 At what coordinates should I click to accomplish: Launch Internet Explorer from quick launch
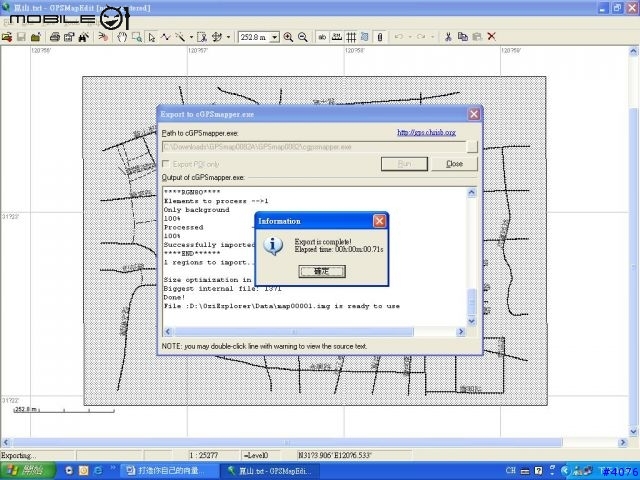[98, 471]
